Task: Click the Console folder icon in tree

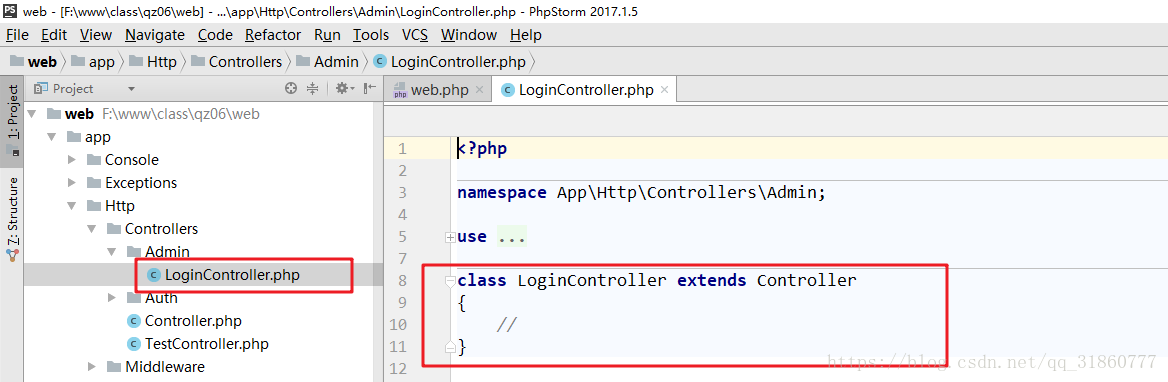Action: 94,160
